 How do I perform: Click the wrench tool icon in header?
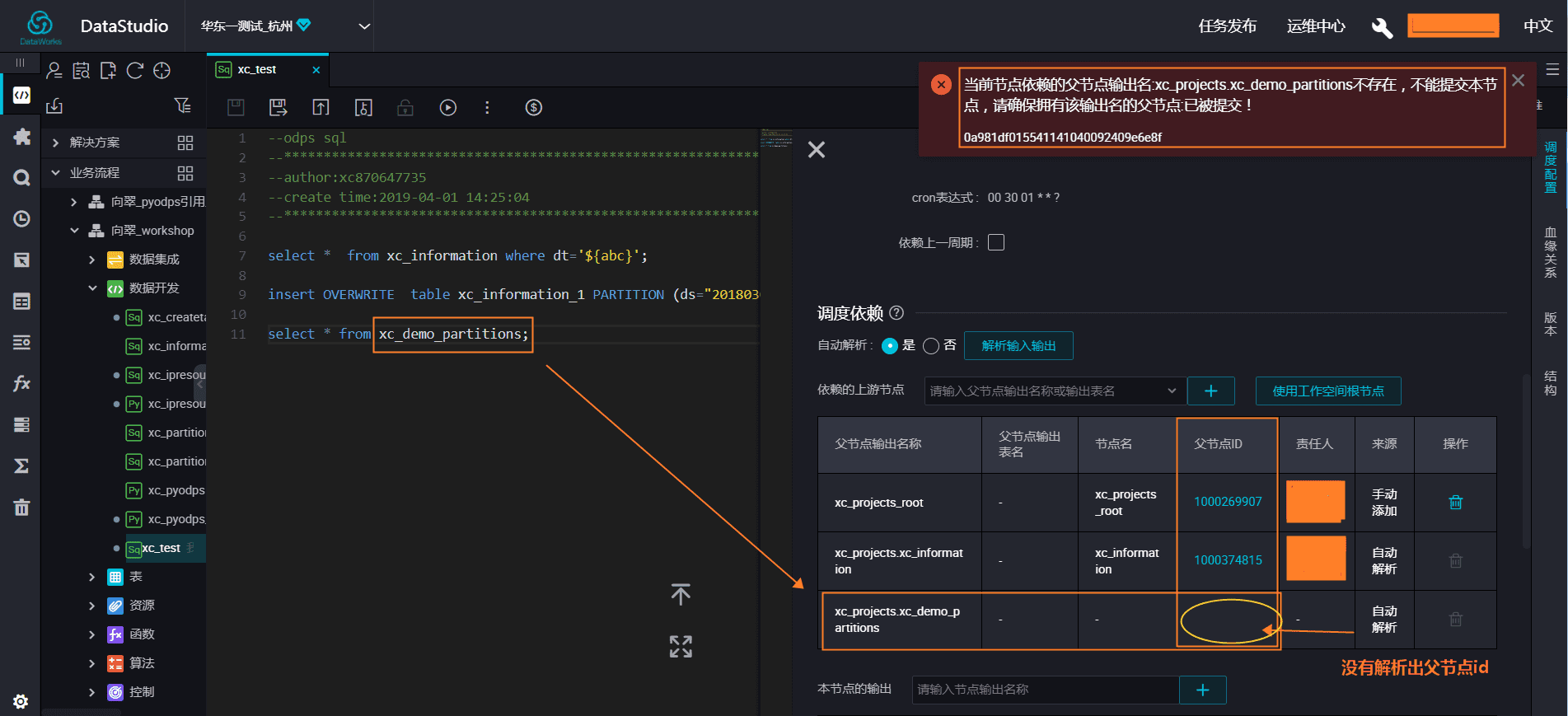[1382, 27]
